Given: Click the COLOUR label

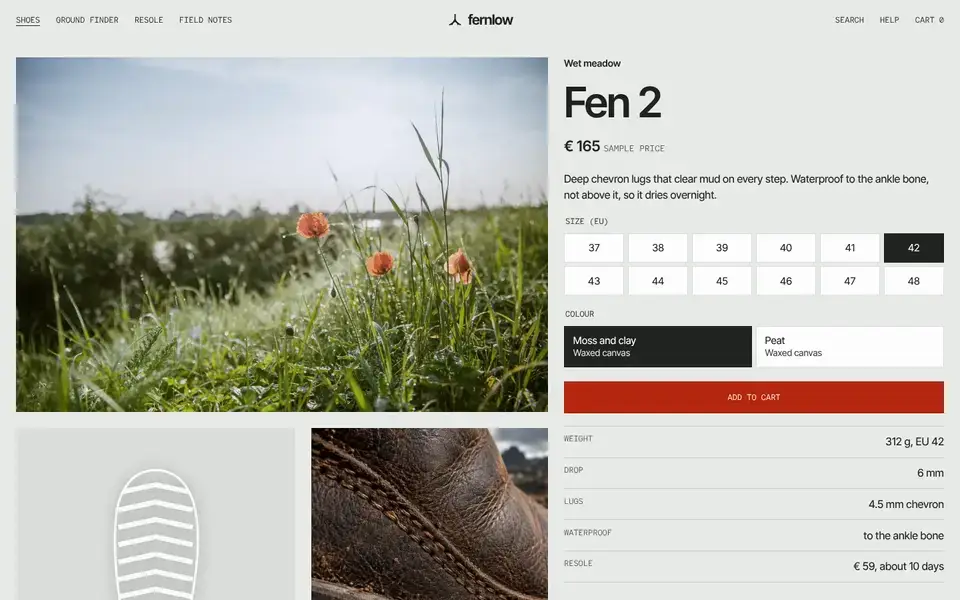Looking at the screenshot, I should (579, 313).
